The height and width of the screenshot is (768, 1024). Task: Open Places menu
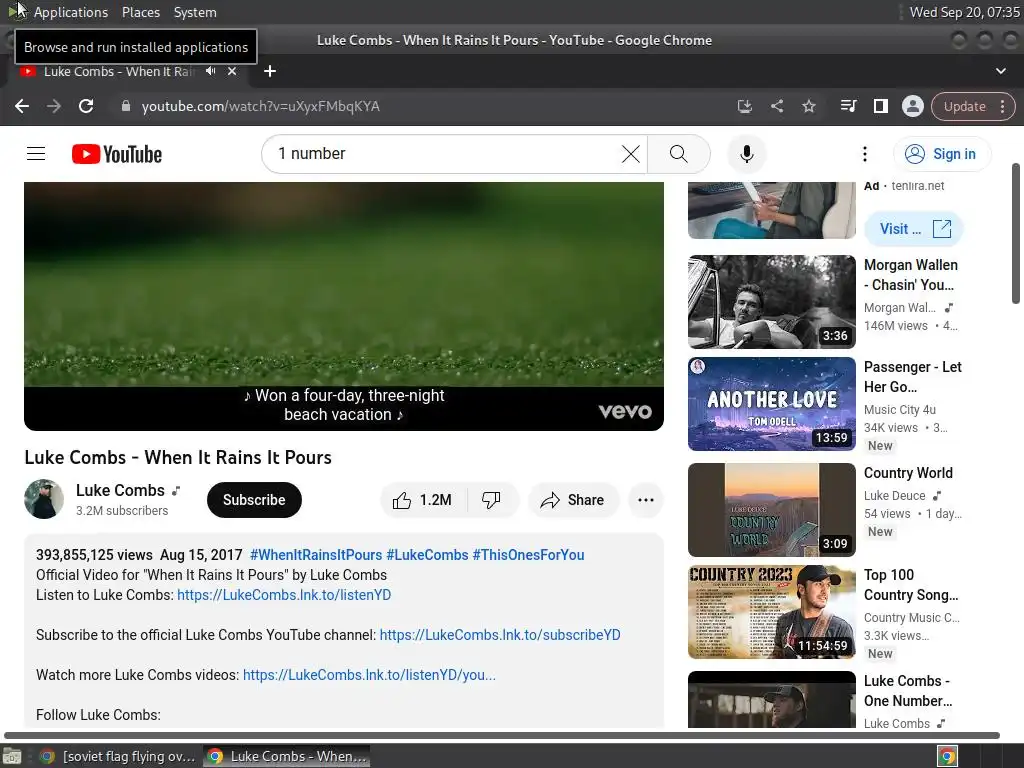tap(140, 12)
